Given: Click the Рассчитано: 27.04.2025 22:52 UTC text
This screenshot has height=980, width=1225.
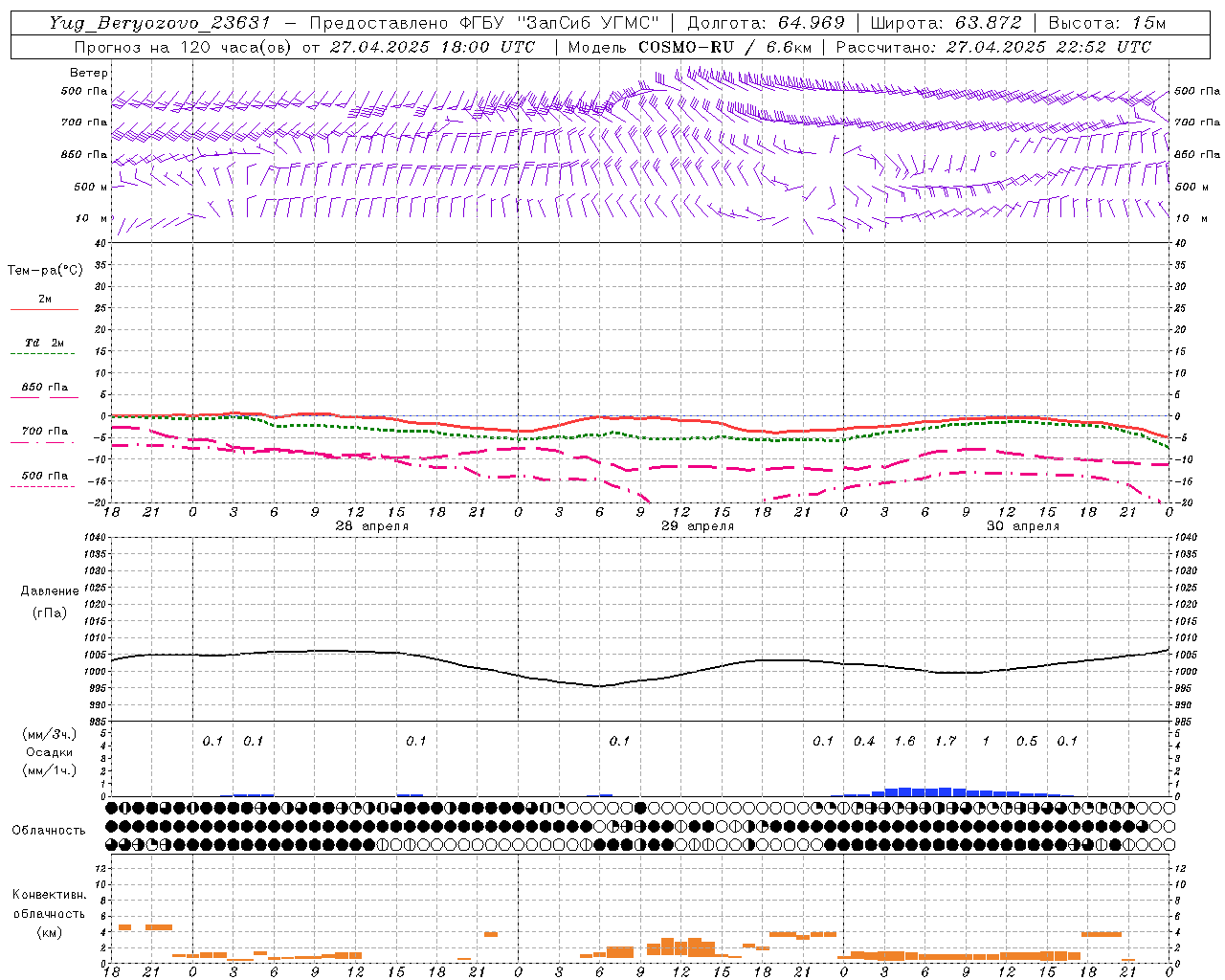Looking at the screenshot, I should coord(993,47).
